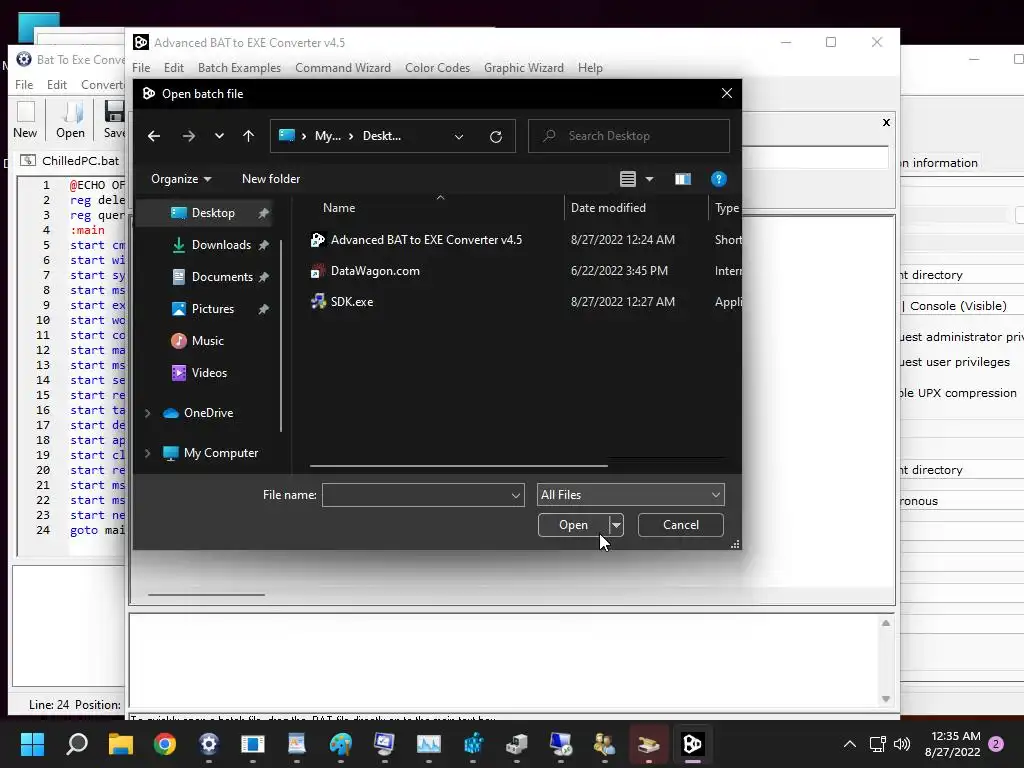Screen dimensions: 1024x768
Task: Go back in the Open batch file dialog
Action: [154, 136]
